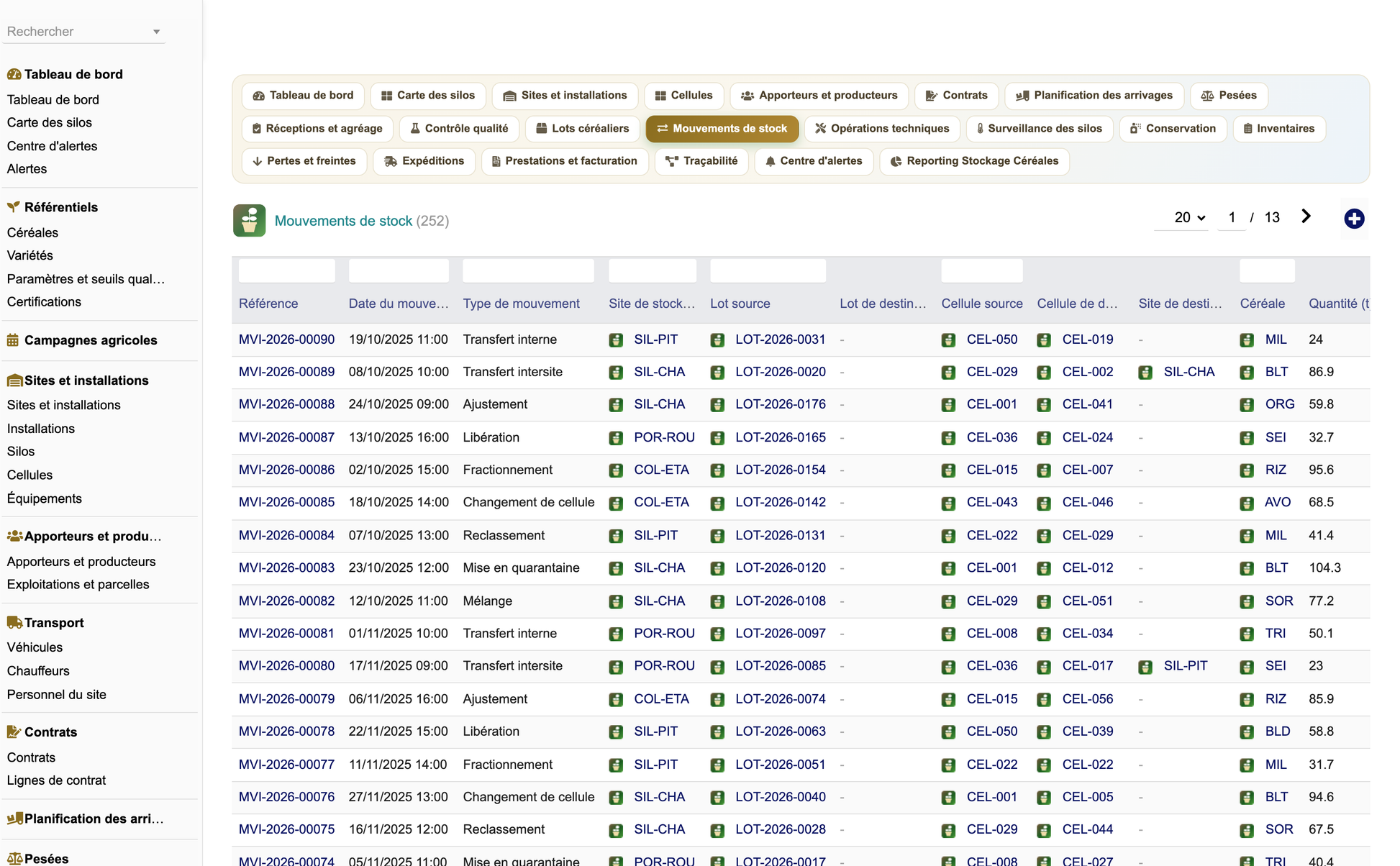The width and height of the screenshot is (1400, 866).
Task: Open movement MVI-2026-00090
Action: 286,339
